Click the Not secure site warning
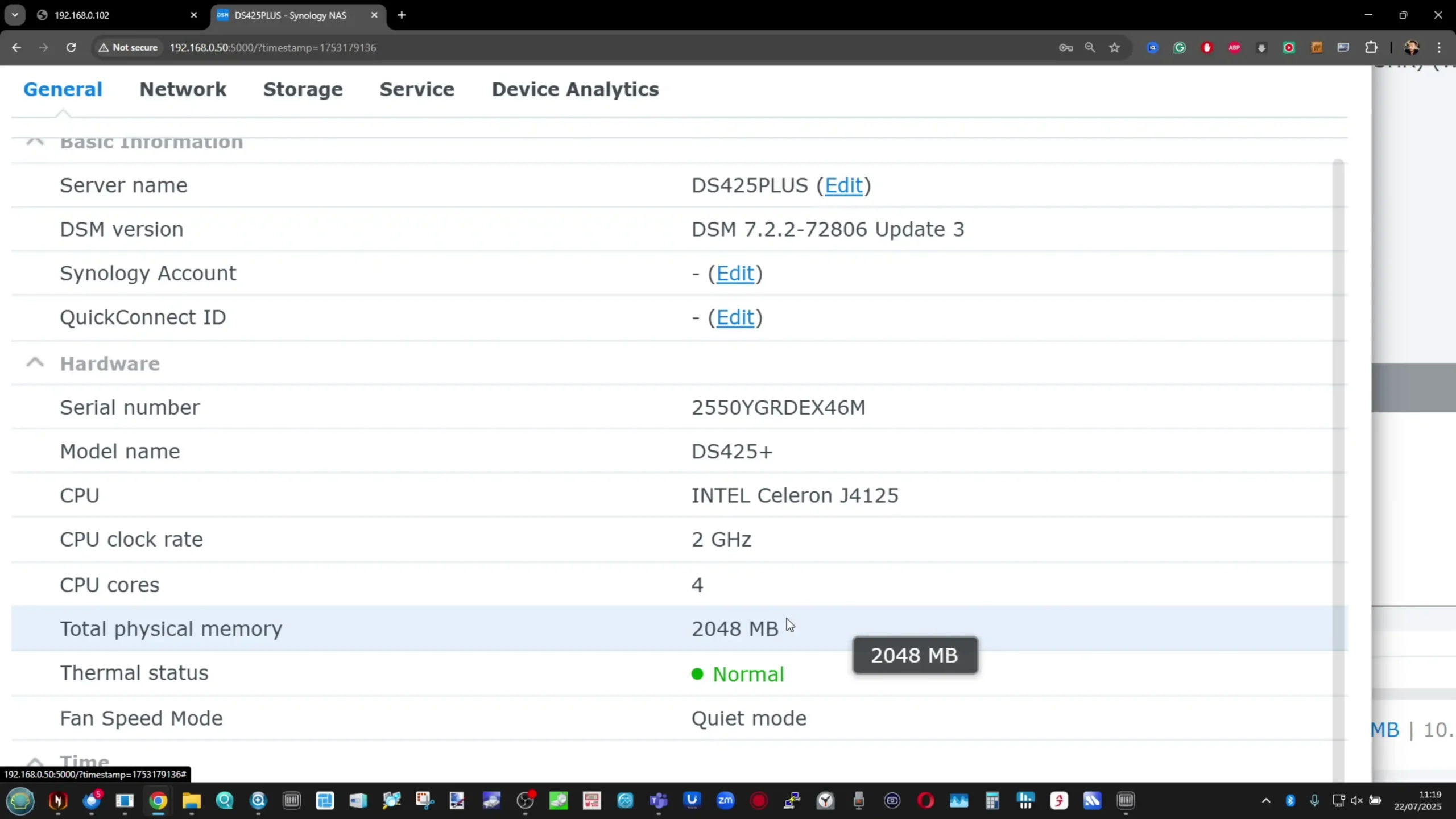 (128, 48)
